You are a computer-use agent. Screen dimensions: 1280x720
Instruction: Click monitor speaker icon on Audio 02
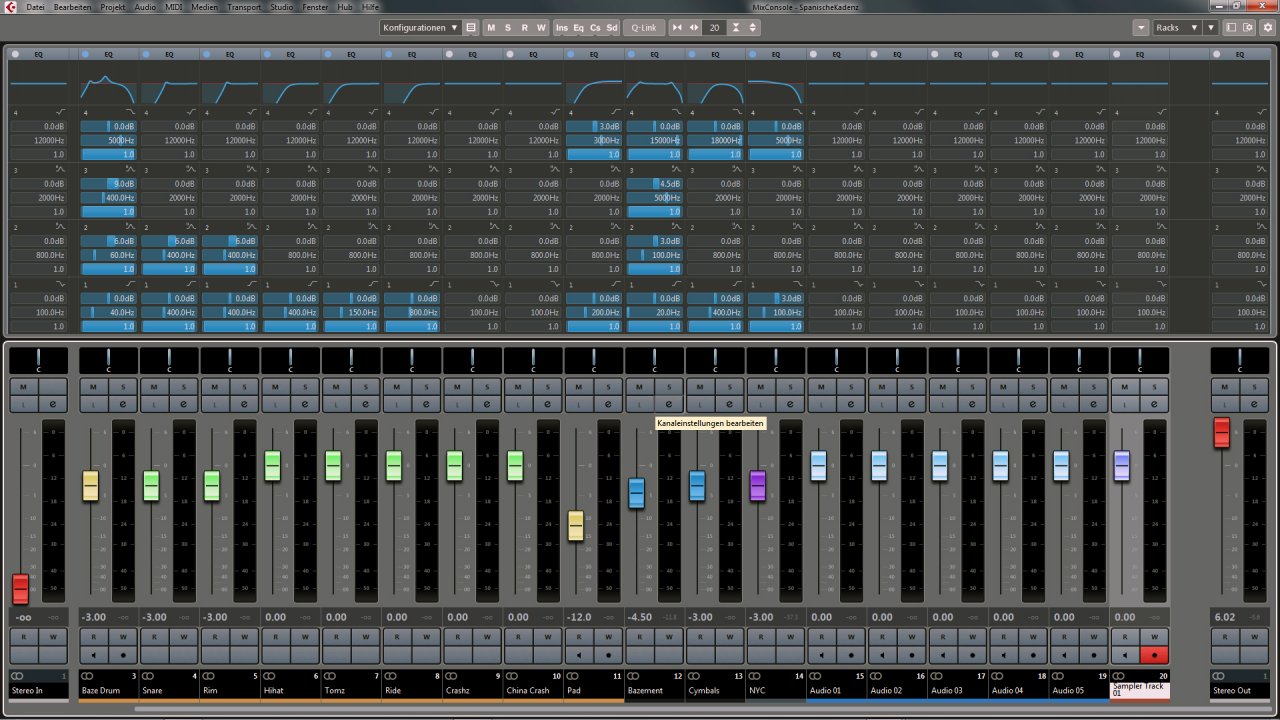pyautogui.click(x=882, y=655)
